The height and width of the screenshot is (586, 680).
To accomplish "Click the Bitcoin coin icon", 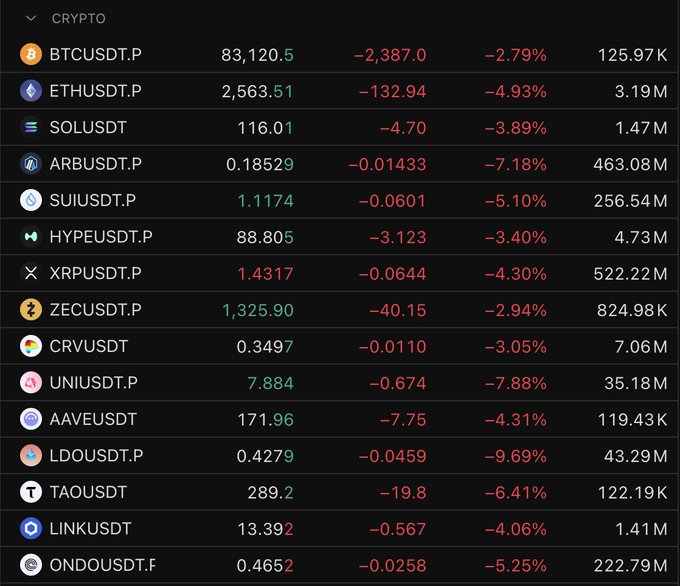I will (x=31, y=55).
